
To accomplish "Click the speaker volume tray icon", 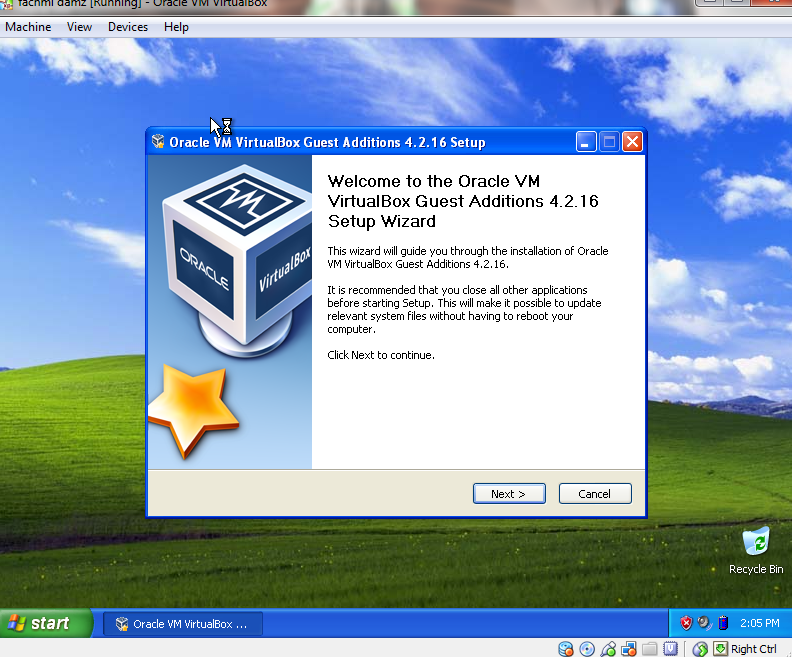I will pos(704,623).
